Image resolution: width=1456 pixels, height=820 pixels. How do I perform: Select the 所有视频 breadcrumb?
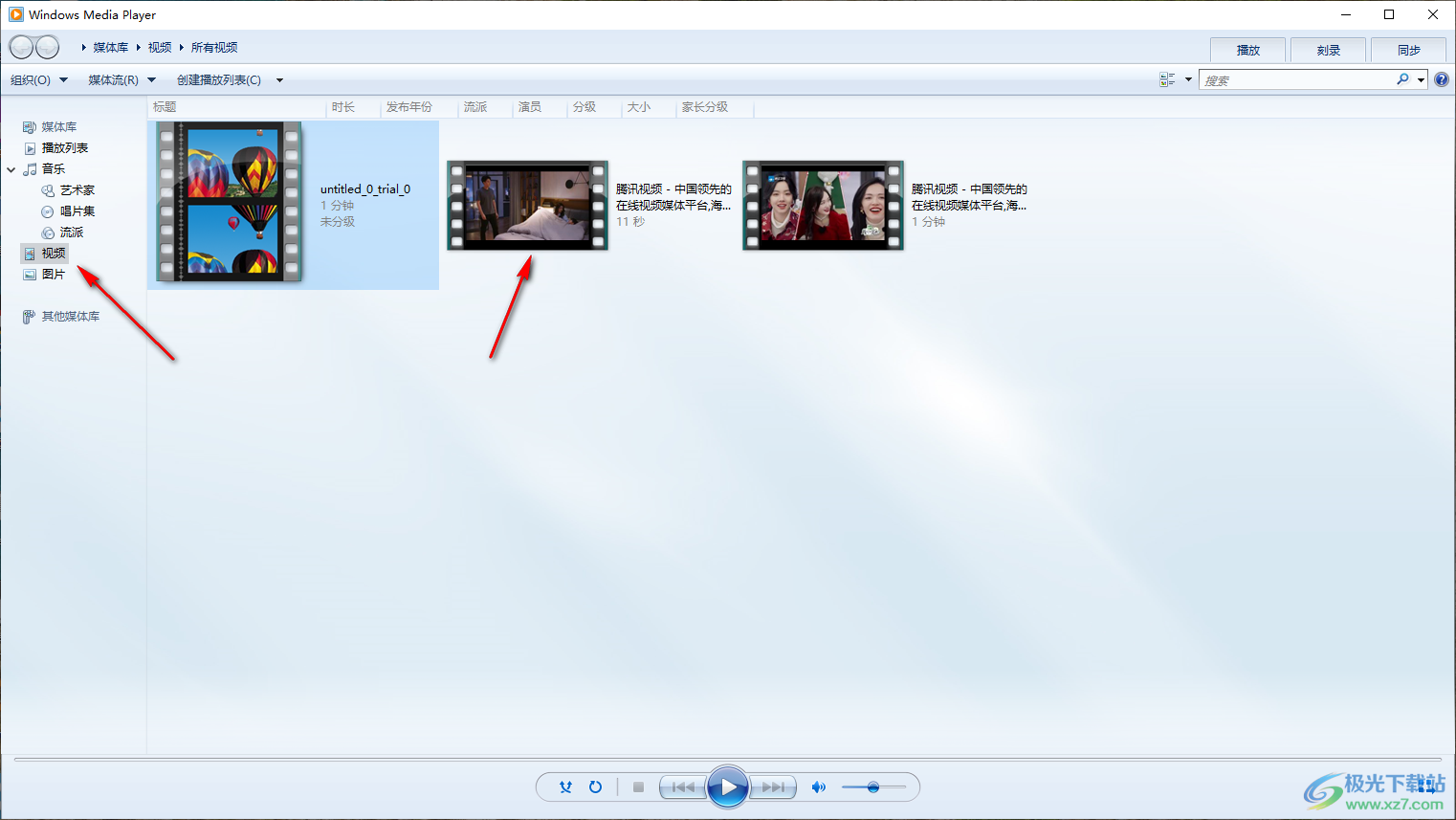pyautogui.click(x=214, y=48)
